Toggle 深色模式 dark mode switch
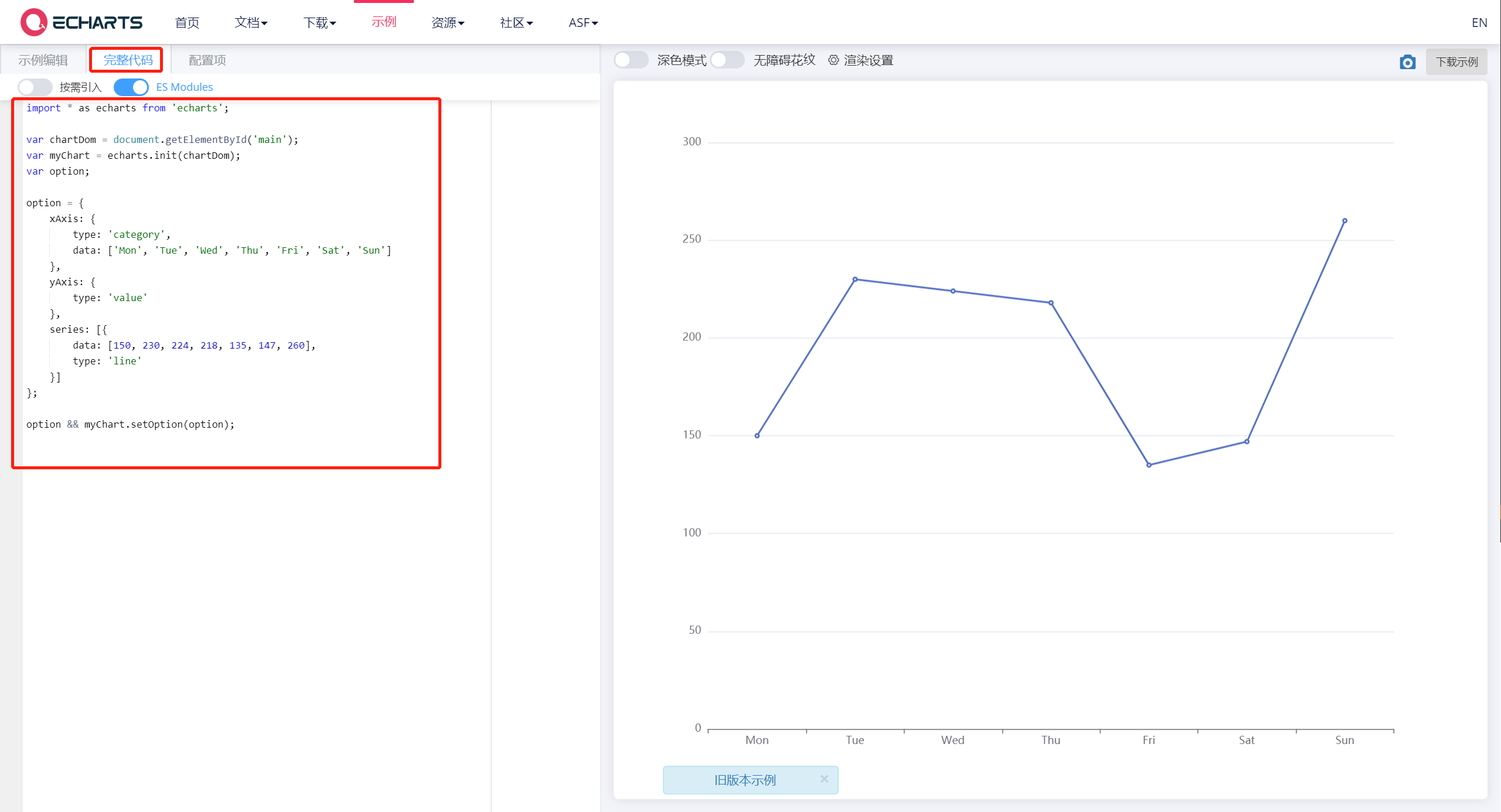The image size is (1501, 812). pyautogui.click(x=631, y=60)
